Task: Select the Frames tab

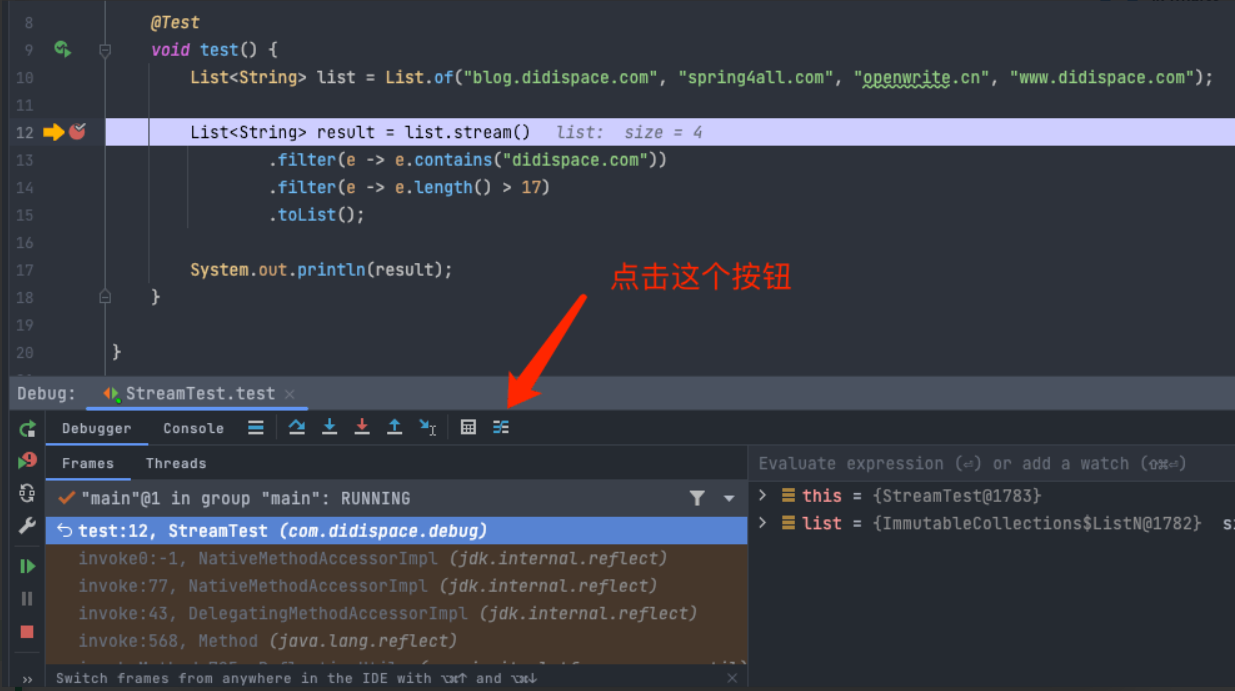Action: [x=88, y=463]
